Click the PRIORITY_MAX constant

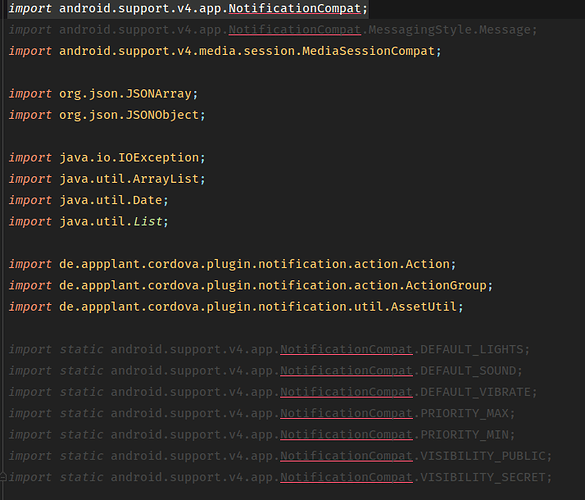[464, 413]
